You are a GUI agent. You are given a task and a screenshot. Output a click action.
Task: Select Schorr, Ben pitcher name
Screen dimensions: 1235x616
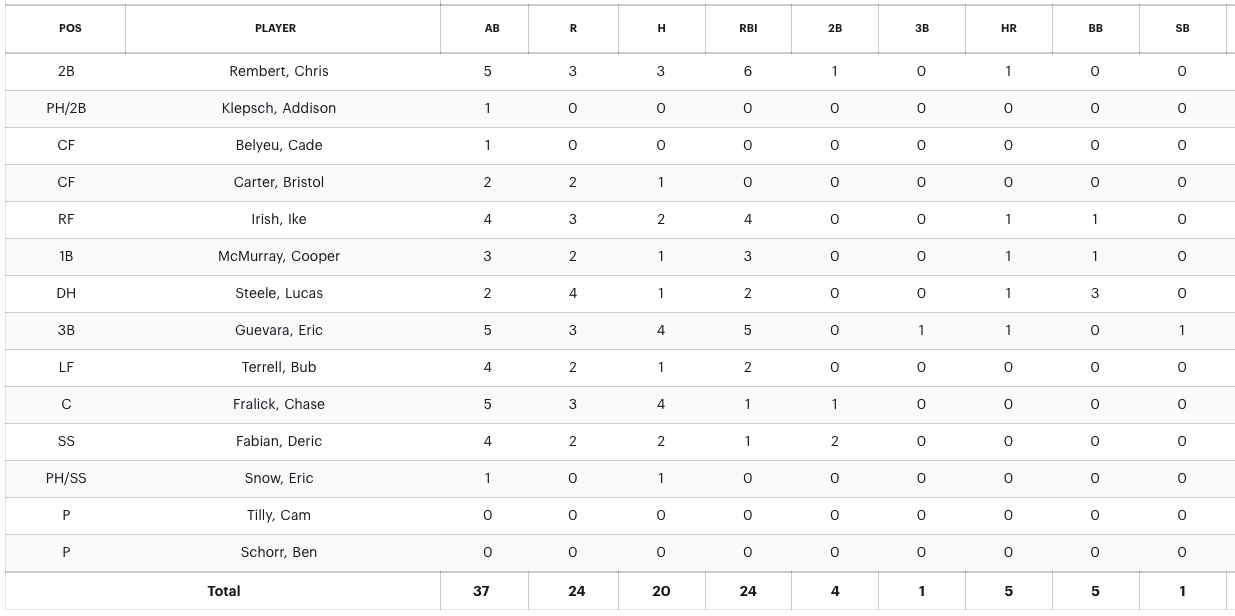(x=279, y=552)
